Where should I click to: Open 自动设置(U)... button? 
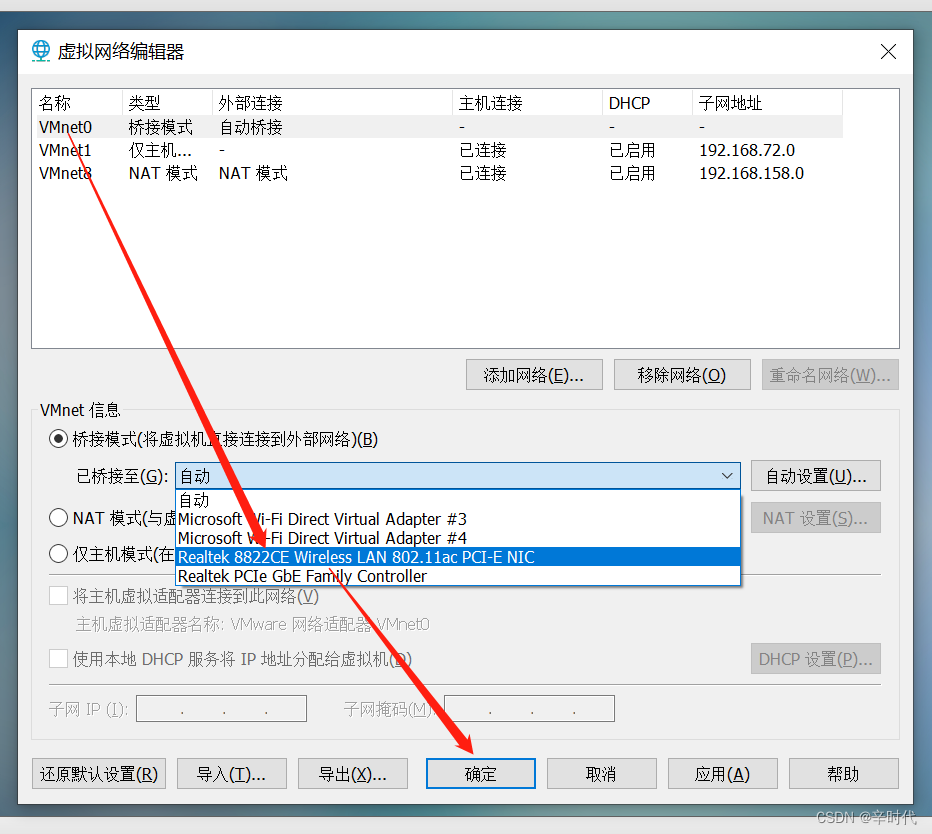(x=816, y=476)
